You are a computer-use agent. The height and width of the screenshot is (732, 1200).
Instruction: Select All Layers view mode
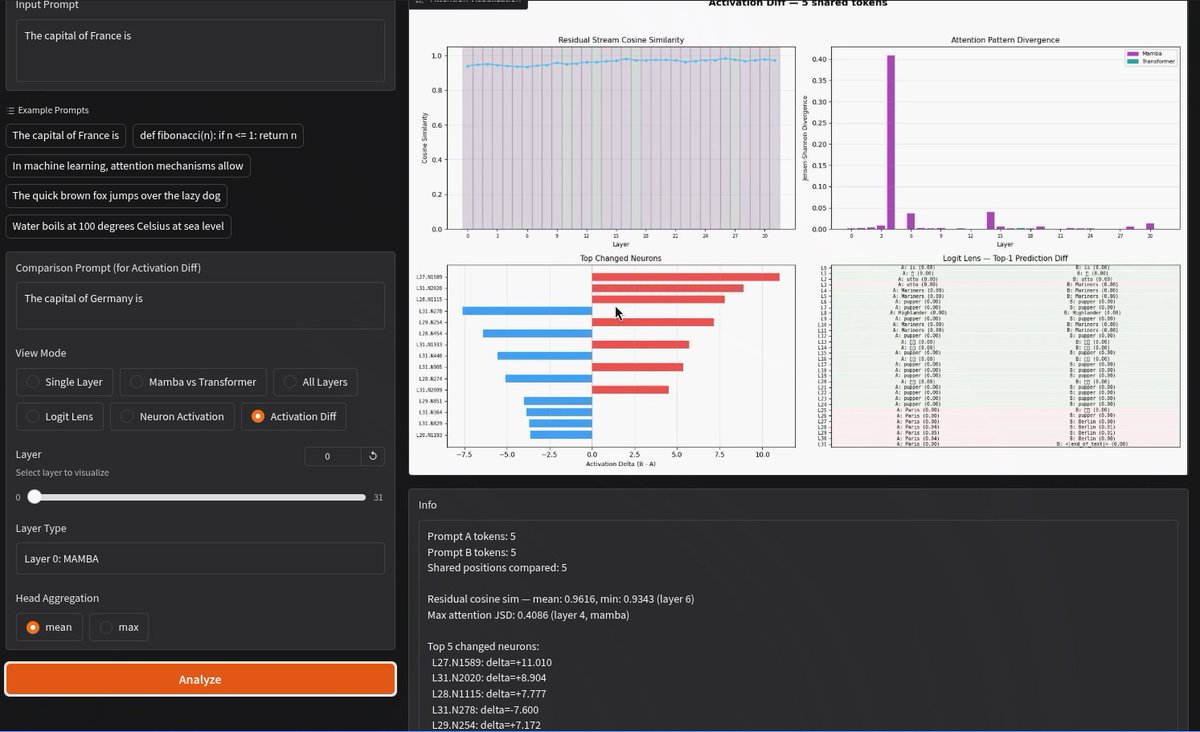pos(315,382)
